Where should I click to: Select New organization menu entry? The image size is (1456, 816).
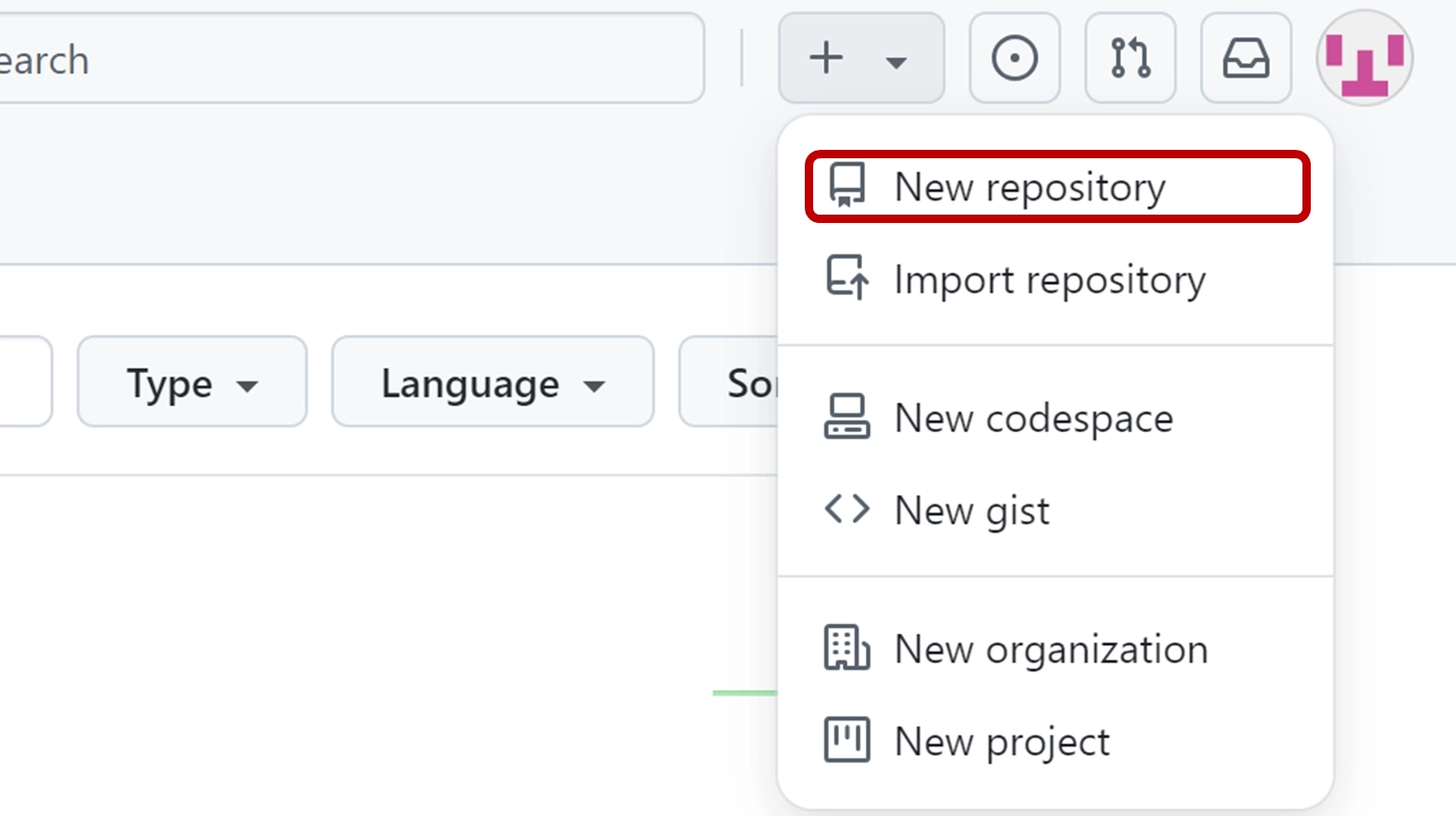[x=1051, y=649]
